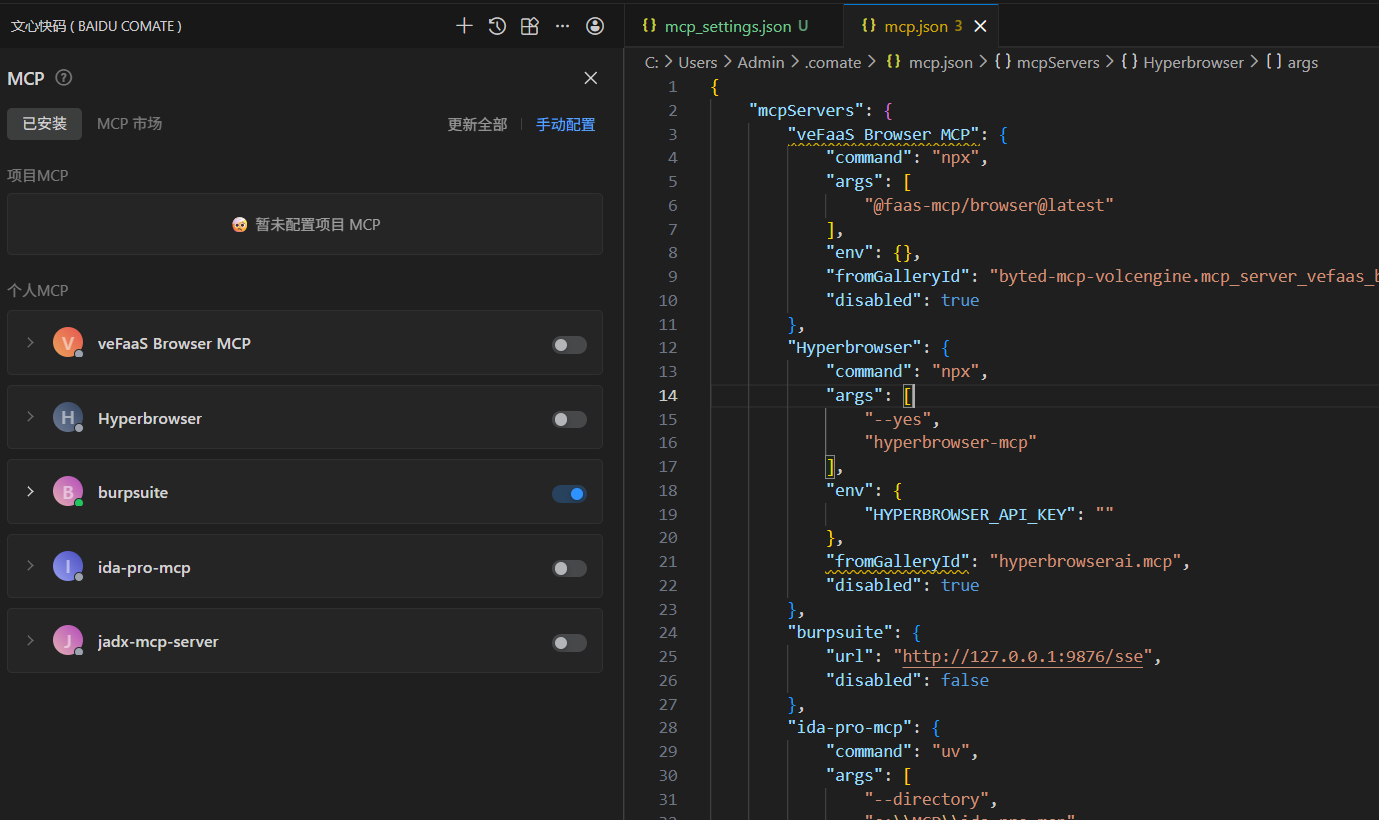Click the ida-pro-mcp avatar icon

pos(67,567)
